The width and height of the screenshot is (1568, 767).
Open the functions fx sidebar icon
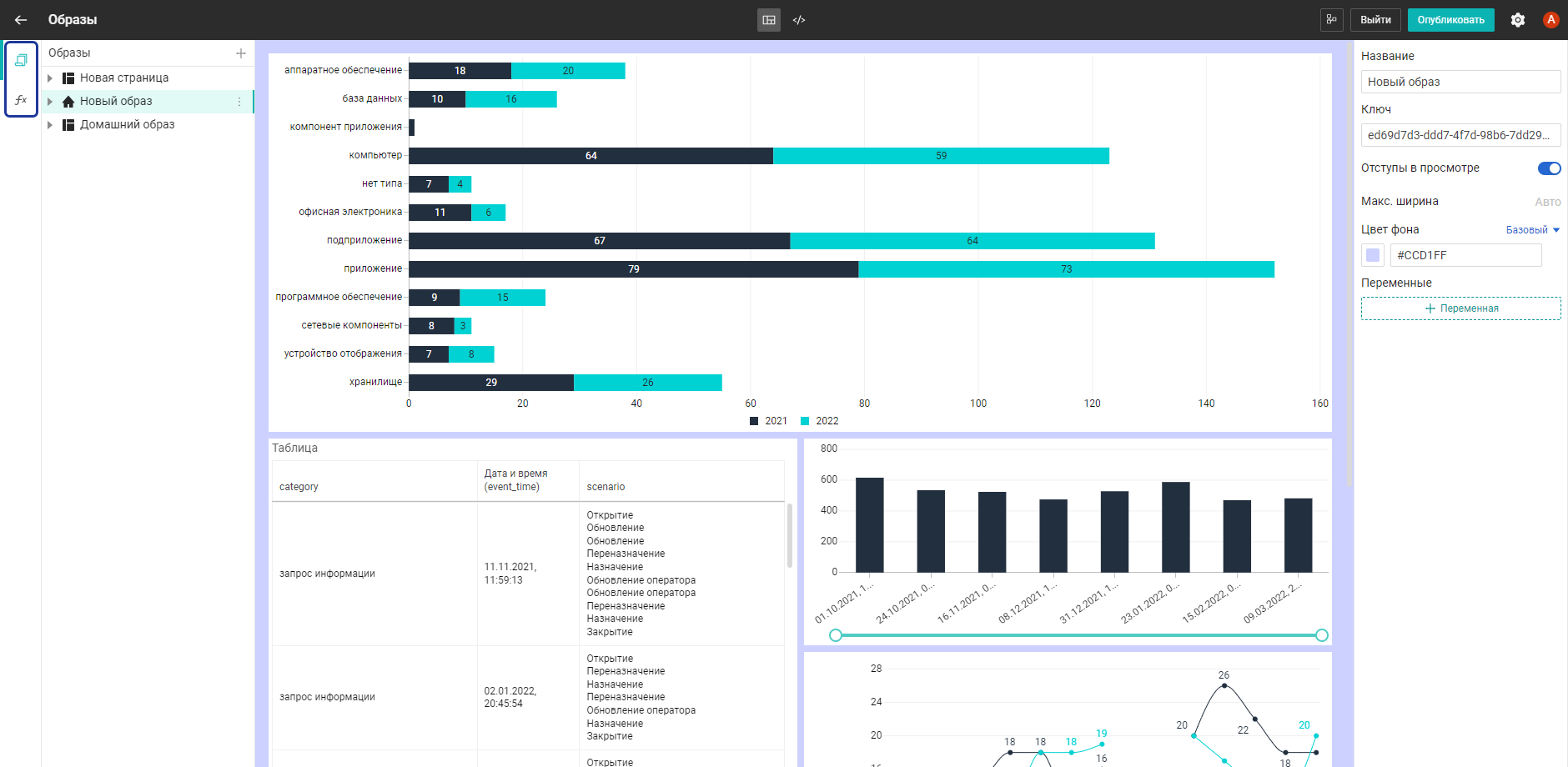pyautogui.click(x=21, y=100)
